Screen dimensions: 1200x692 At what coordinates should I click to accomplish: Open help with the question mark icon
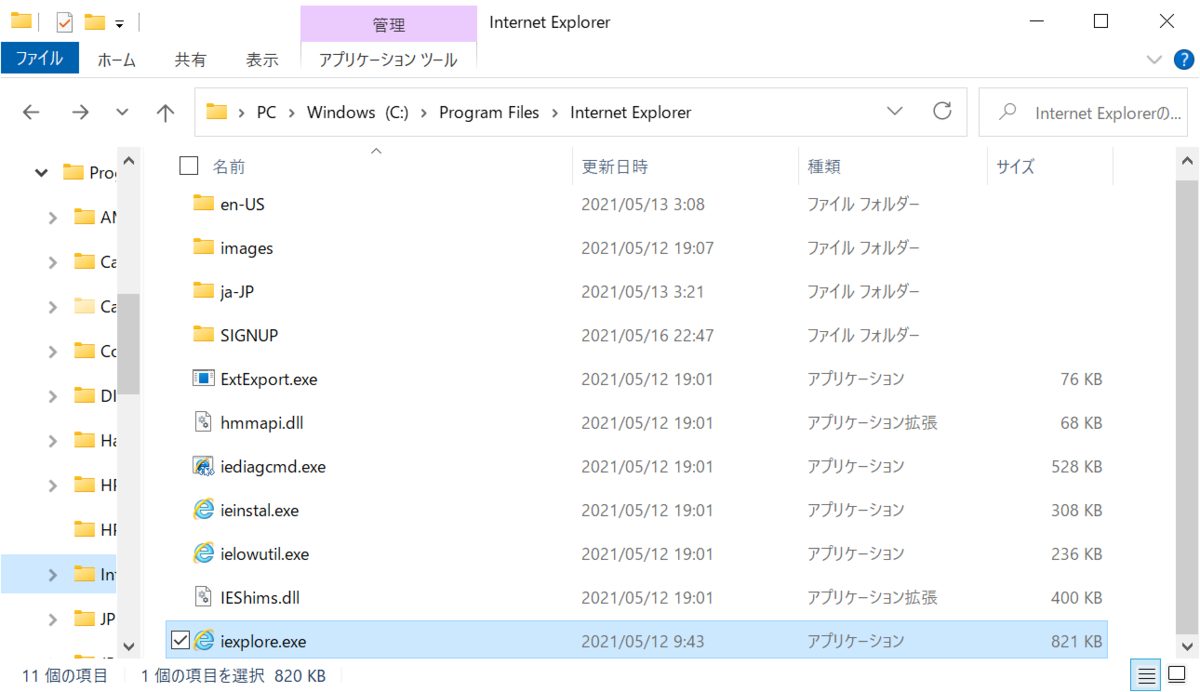click(1183, 59)
